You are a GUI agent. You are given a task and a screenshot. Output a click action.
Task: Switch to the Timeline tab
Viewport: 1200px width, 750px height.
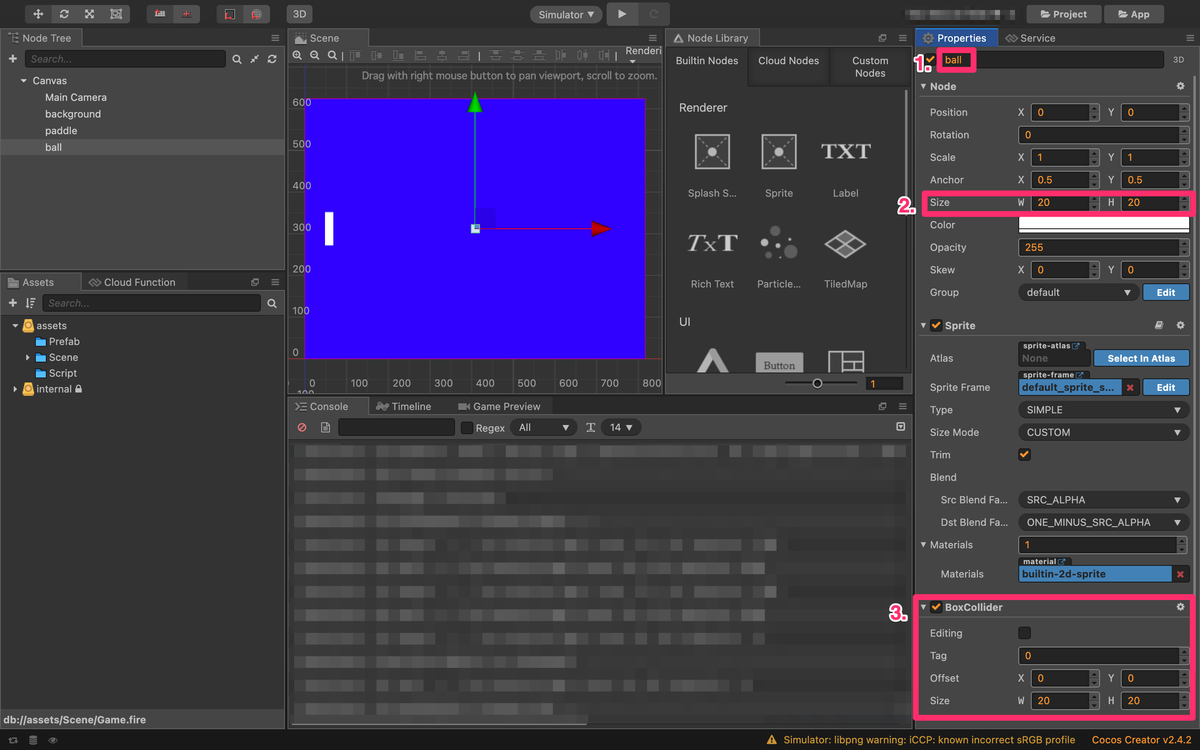pos(404,406)
